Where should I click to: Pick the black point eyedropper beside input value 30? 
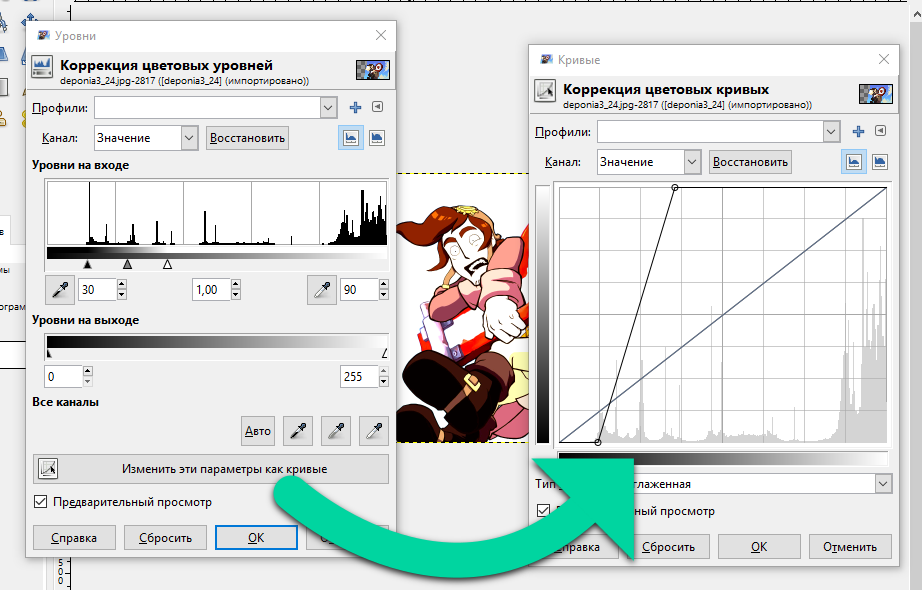pos(59,290)
